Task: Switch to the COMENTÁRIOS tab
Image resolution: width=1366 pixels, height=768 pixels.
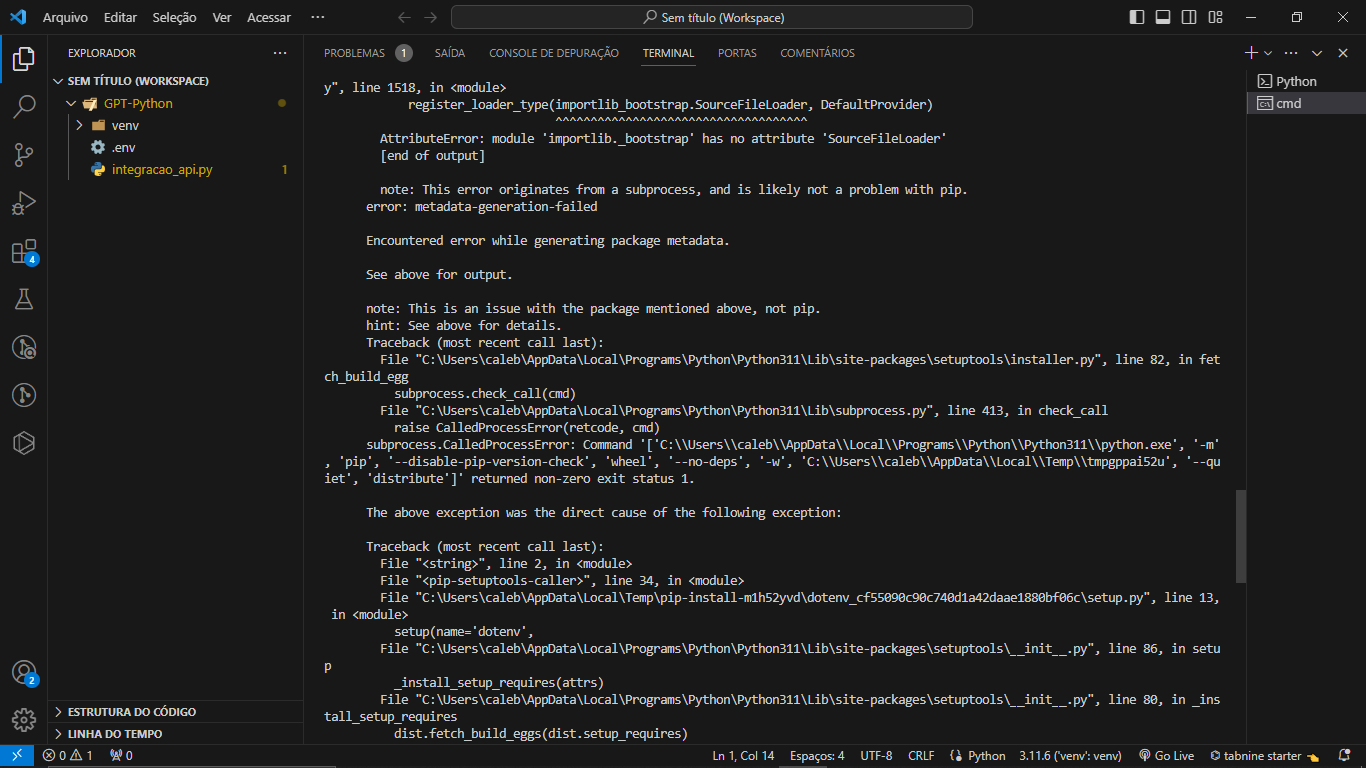Action: point(817,53)
